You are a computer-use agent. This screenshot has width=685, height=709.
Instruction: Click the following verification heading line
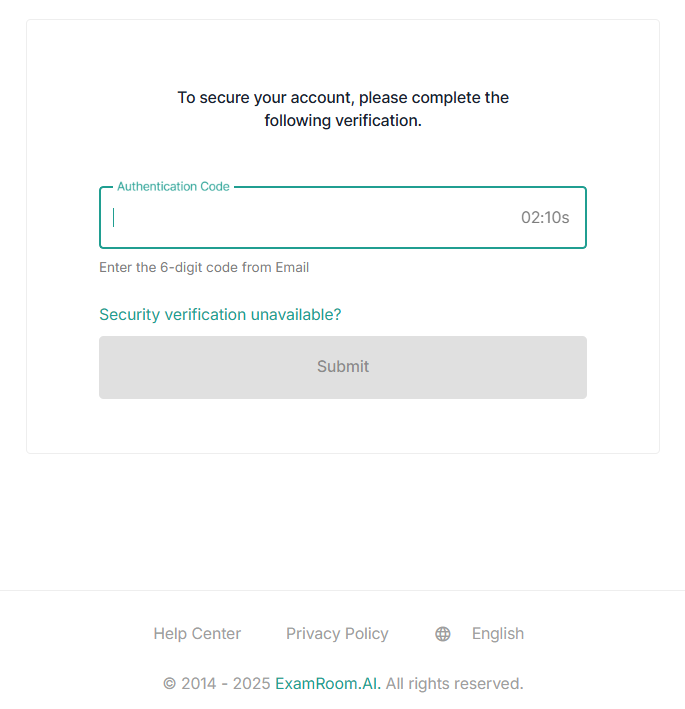click(343, 121)
